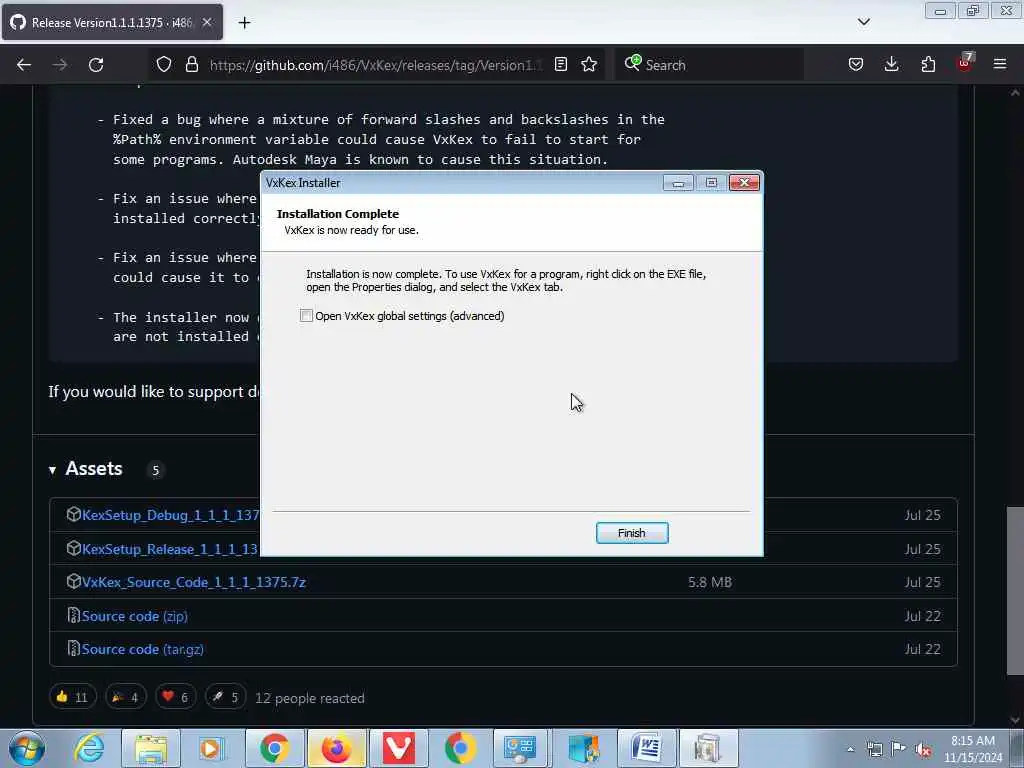Click the party popper reaction 4
Image resolution: width=1024 pixels, height=768 pixels.
pyautogui.click(x=125, y=697)
